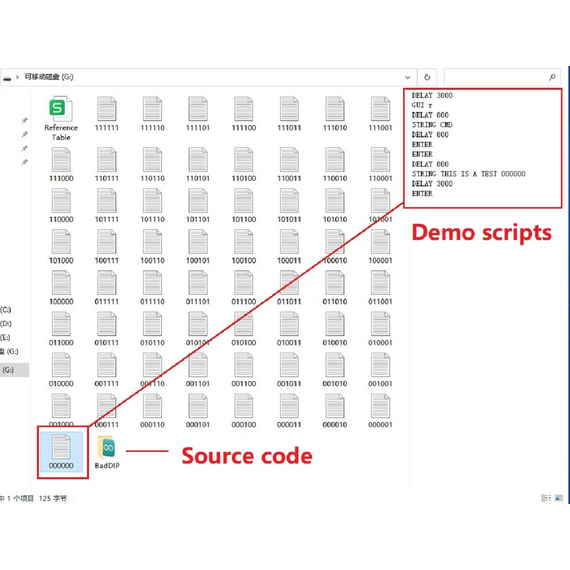The width and height of the screenshot is (570, 570).
Task: Switch to large icons view in status bar
Action: coord(559,498)
